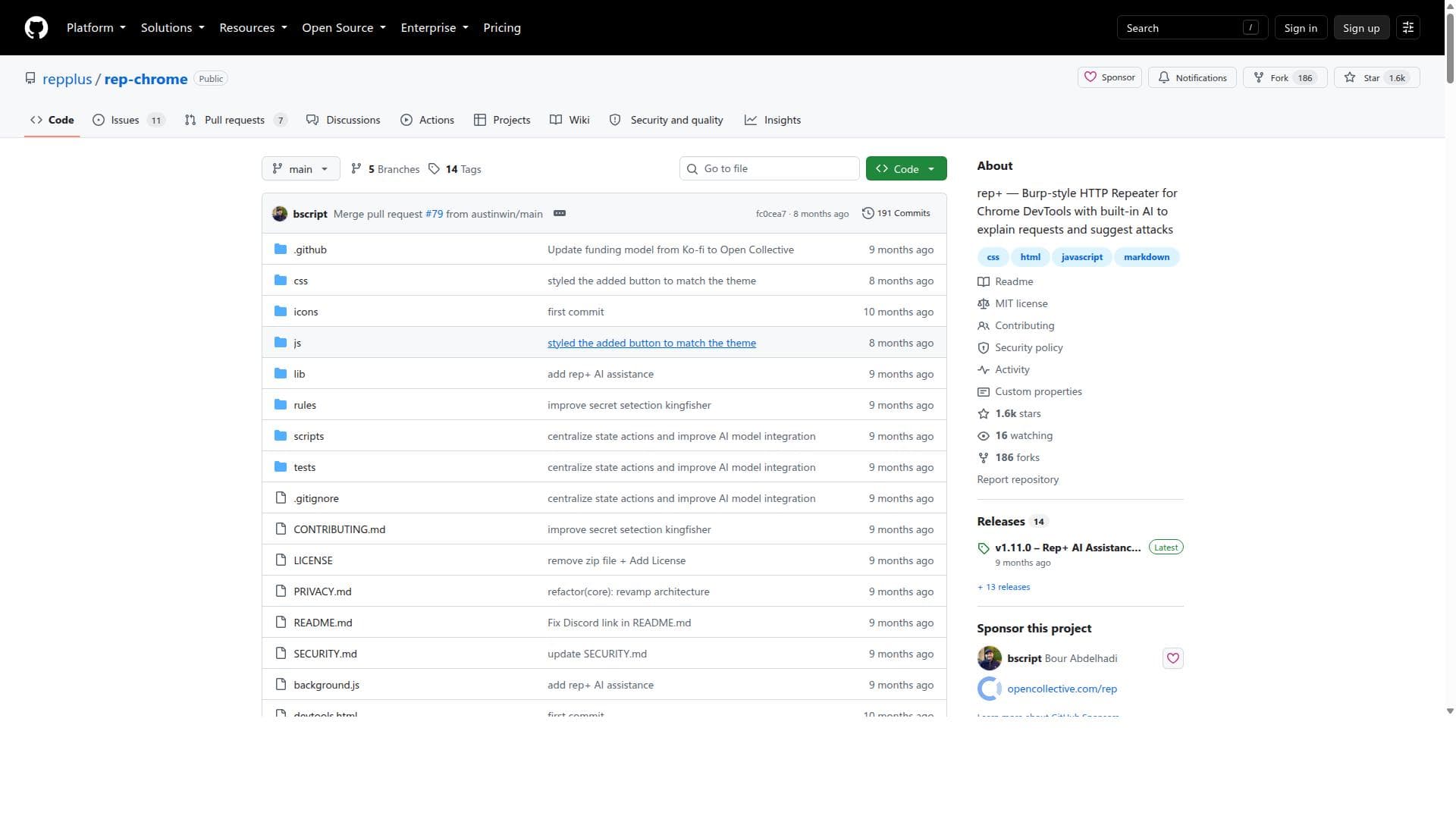
Task: Go to GitHub home via Octocat logo
Action: pos(36,28)
